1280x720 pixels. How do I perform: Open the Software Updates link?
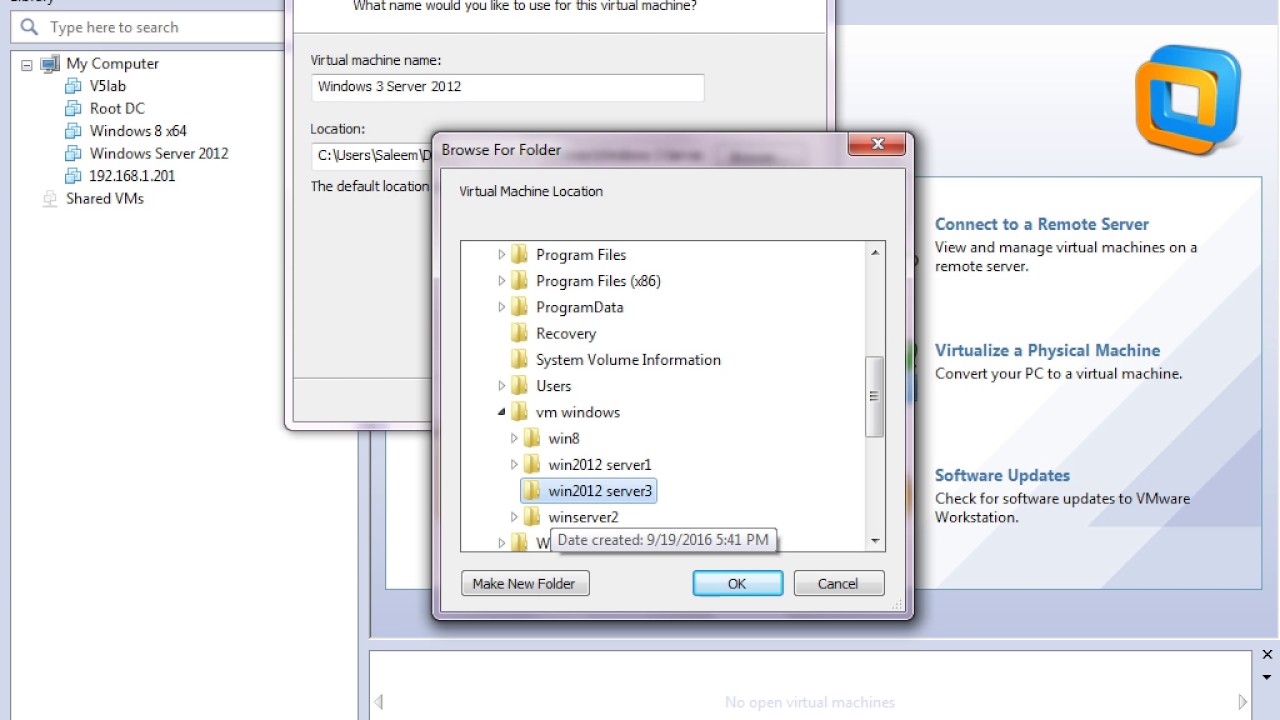click(x=1002, y=475)
